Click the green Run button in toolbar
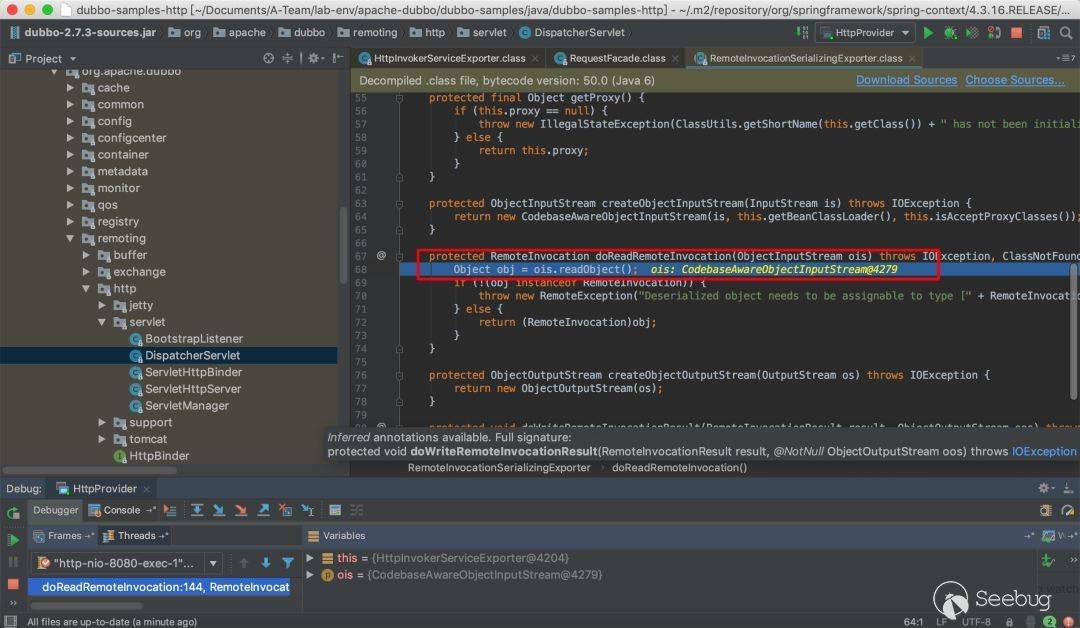The width and height of the screenshot is (1080, 628). (x=928, y=33)
